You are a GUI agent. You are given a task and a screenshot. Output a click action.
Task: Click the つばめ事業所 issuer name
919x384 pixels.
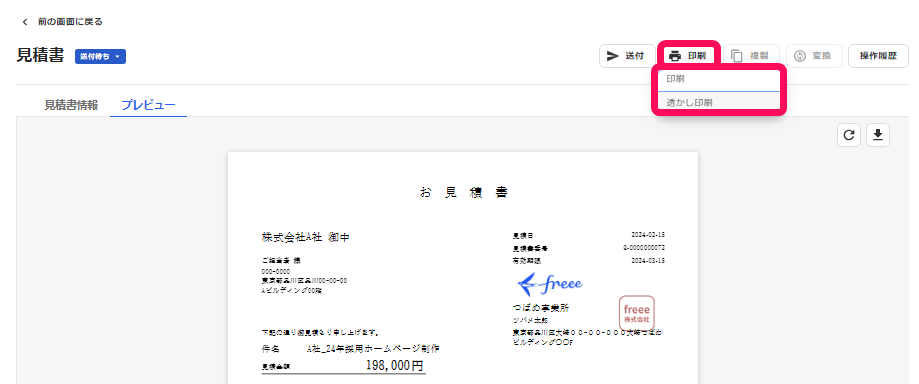tap(540, 308)
